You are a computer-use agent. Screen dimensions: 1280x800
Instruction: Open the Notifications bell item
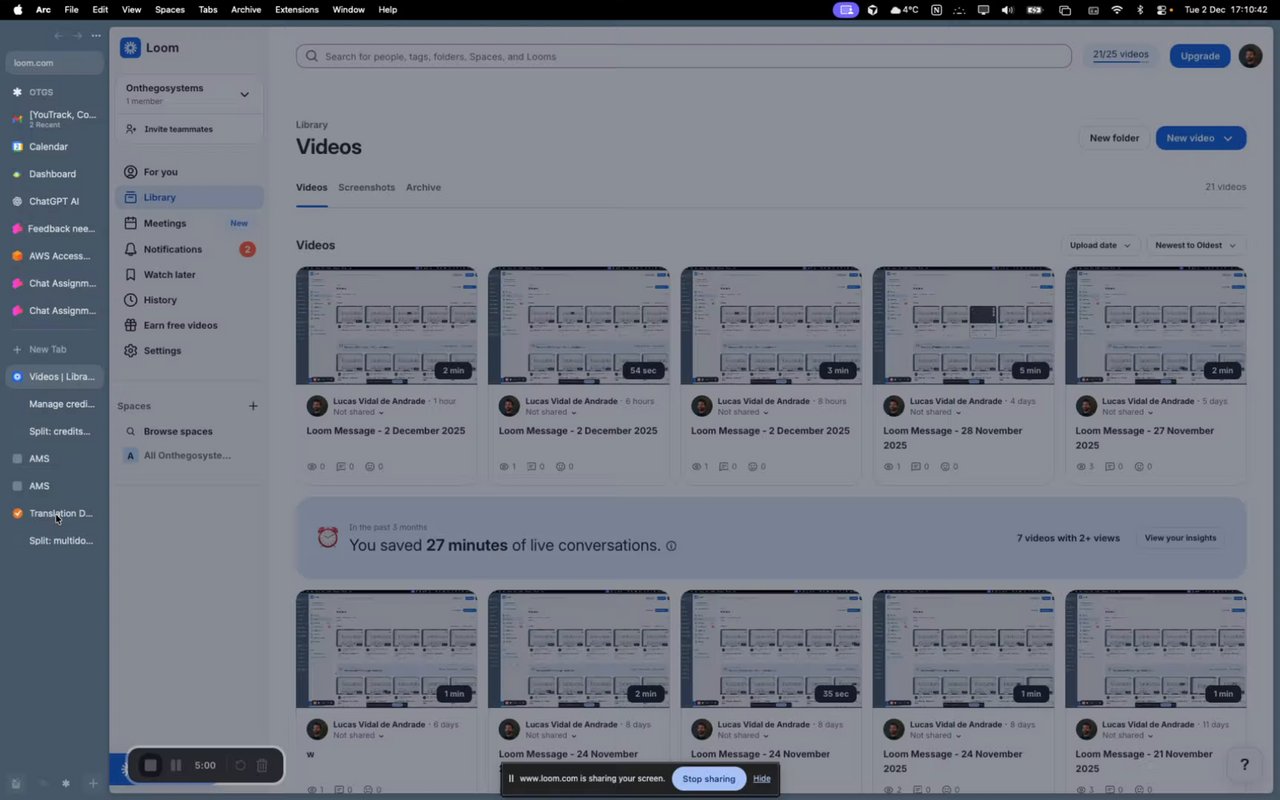click(189, 249)
